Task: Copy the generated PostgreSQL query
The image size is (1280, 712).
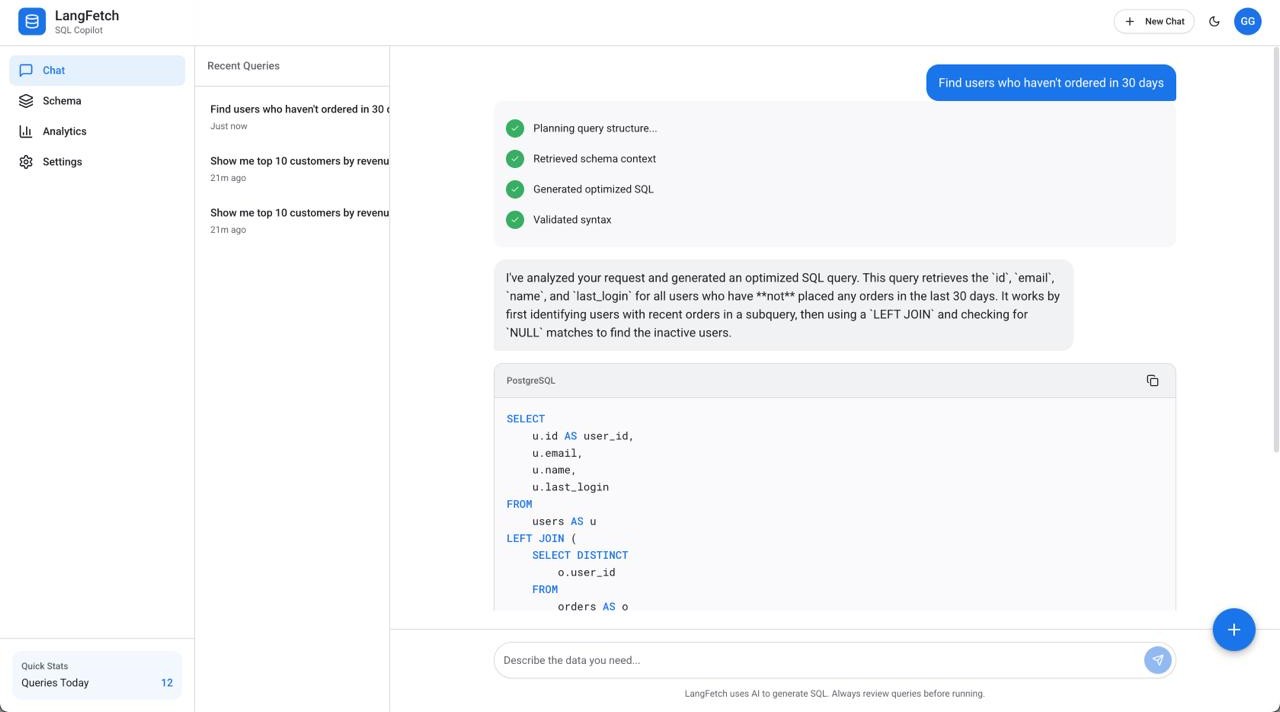Action: pos(1151,380)
